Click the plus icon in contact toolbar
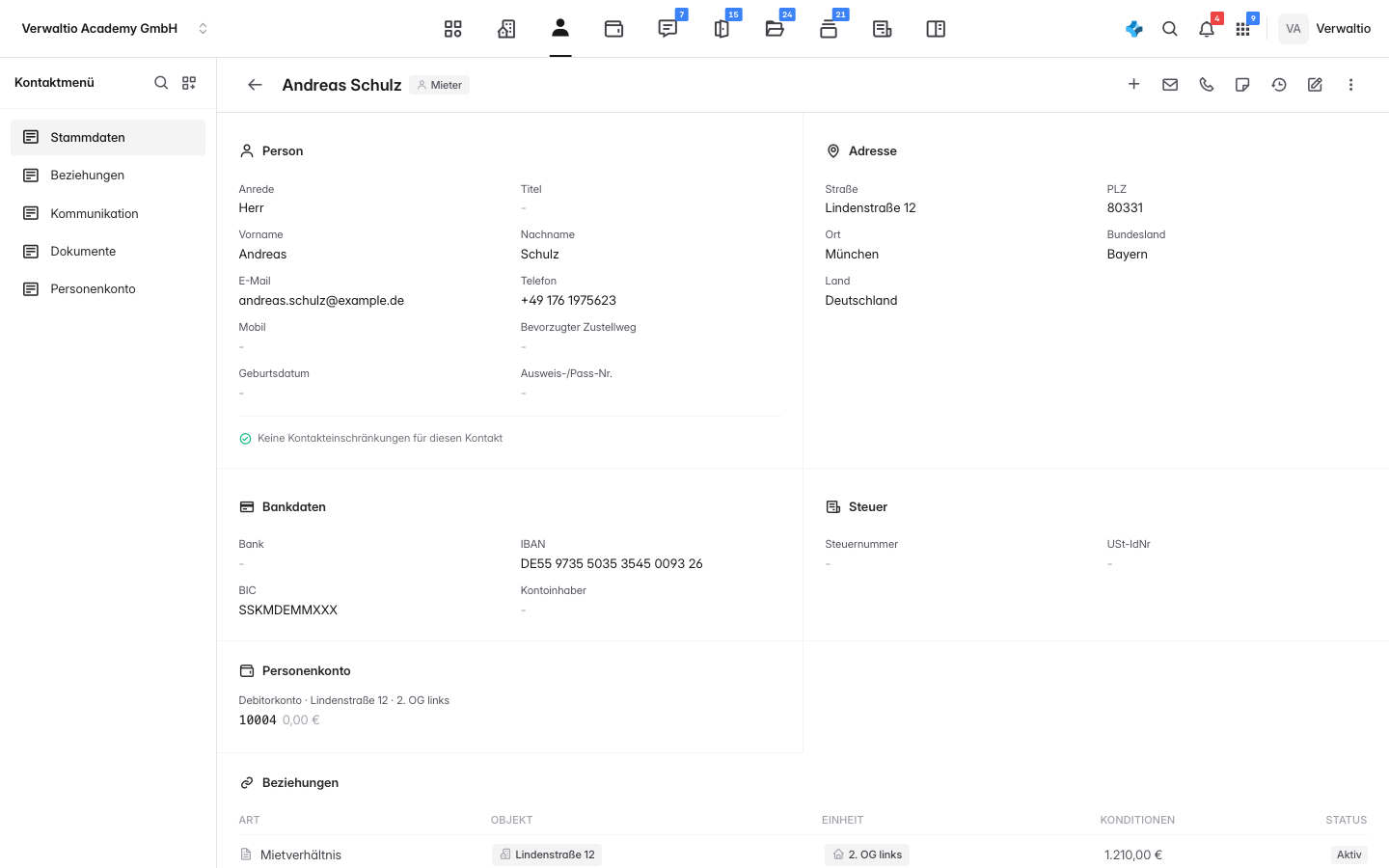The width and height of the screenshot is (1389, 868). coord(1134,85)
